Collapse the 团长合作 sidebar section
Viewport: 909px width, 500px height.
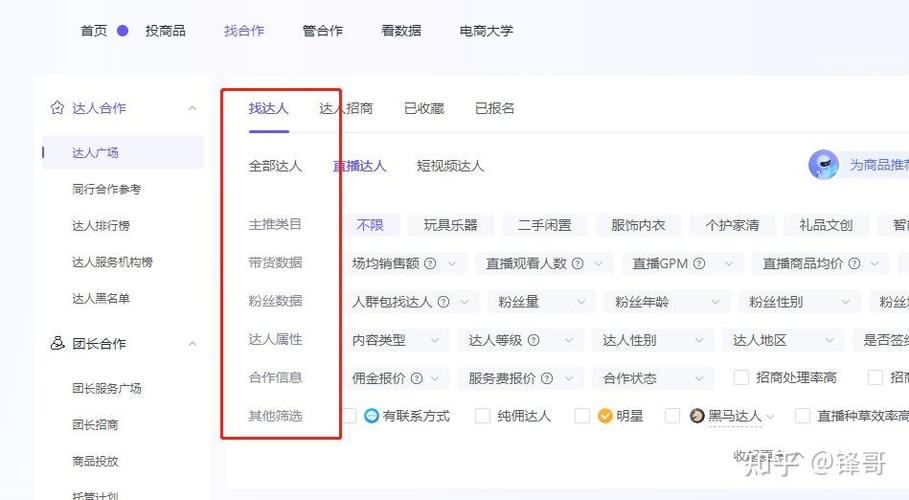tap(192, 343)
